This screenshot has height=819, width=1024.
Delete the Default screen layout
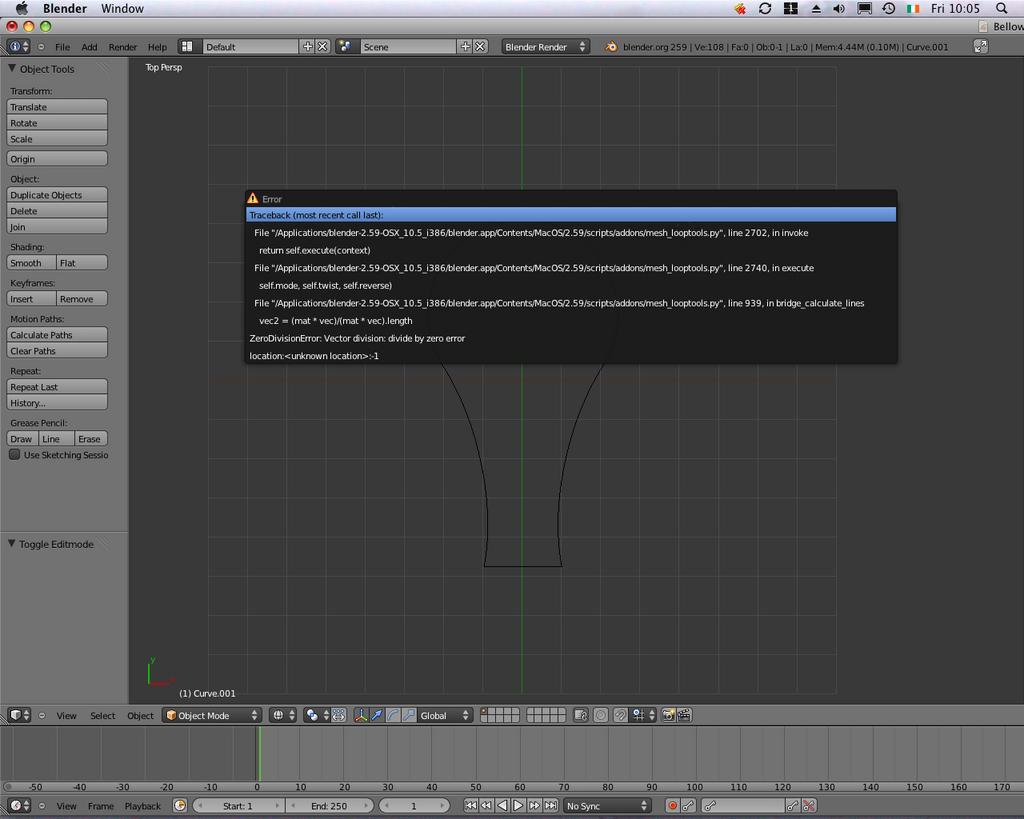pos(323,46)
